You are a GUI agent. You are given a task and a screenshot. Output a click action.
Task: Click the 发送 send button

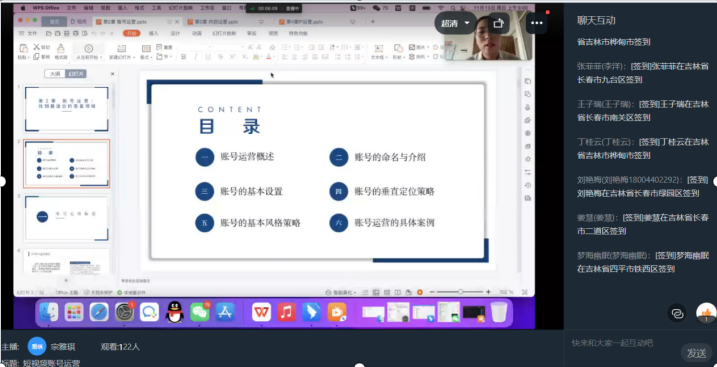click(x=696, y=353)
